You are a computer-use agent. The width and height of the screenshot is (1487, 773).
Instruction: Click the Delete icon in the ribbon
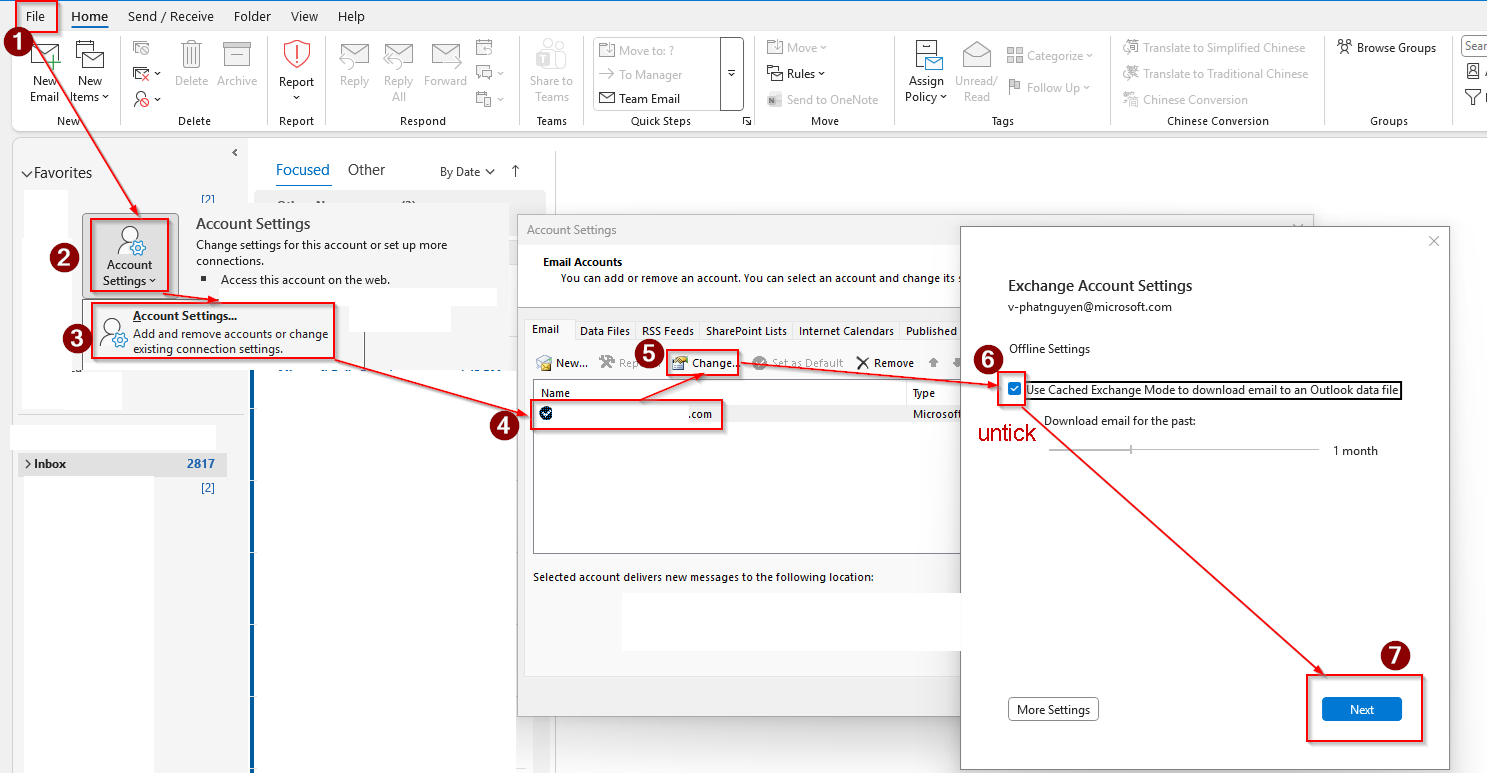(x=191, y=66)
